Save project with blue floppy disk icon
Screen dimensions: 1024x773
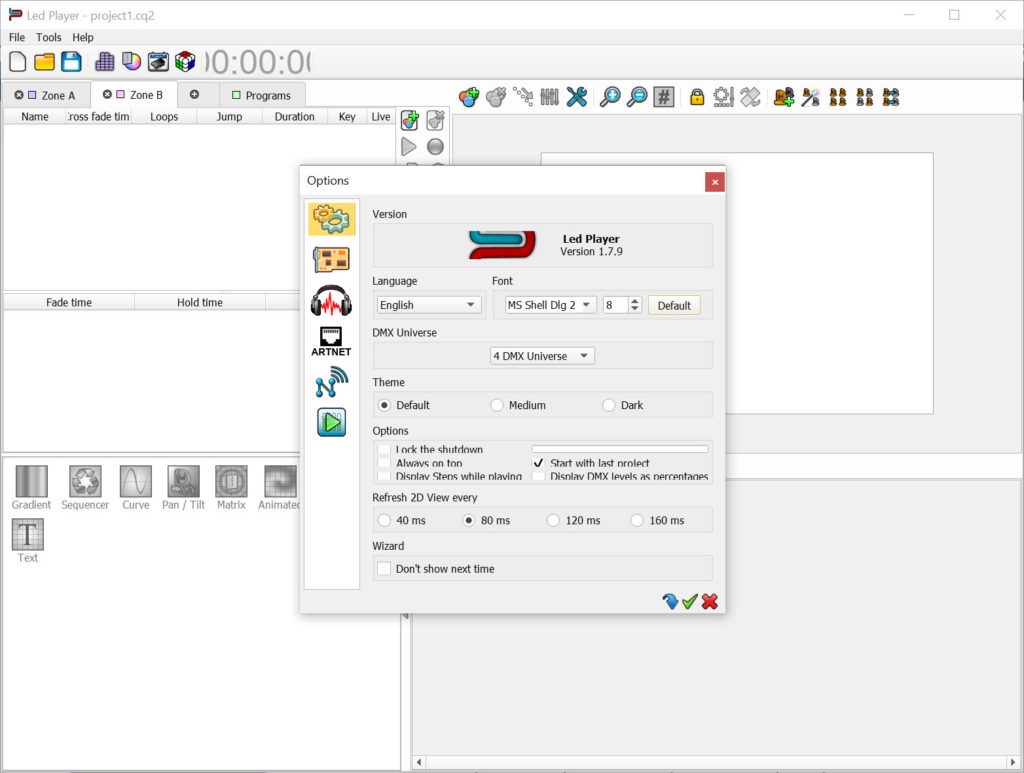(71, 62)
